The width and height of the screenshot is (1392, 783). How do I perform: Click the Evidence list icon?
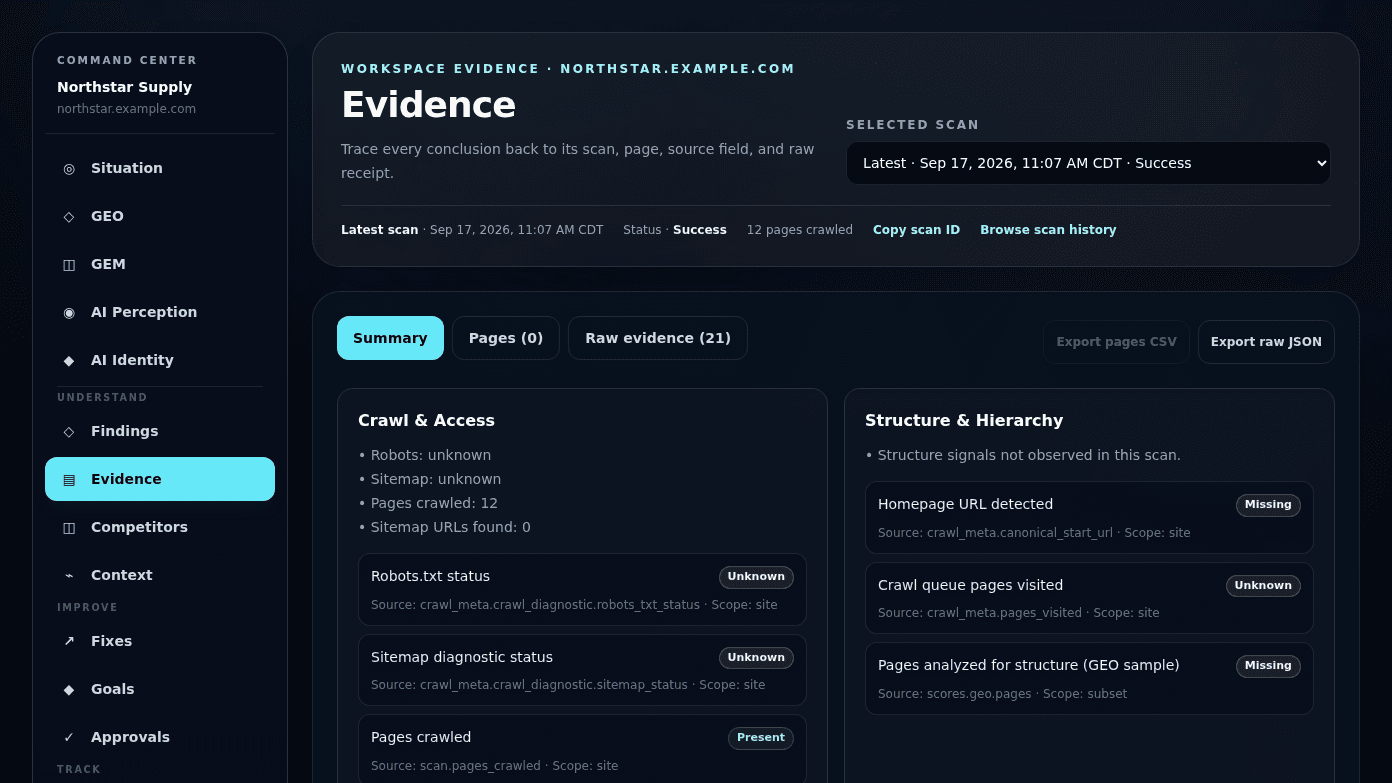[x=69, y=480]
